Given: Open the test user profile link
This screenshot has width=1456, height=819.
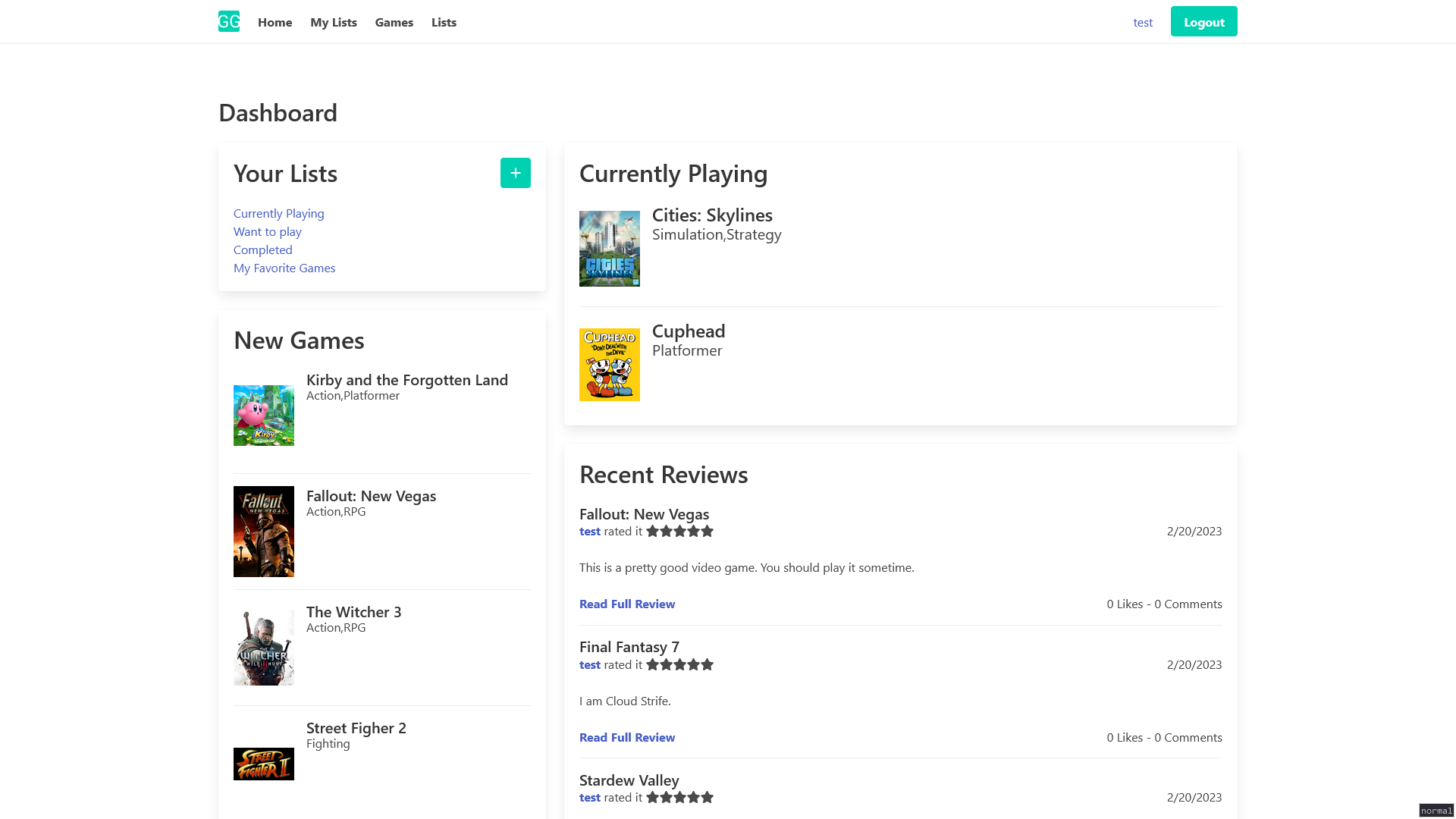Looking at the screenshot, I should [1143, 22].
